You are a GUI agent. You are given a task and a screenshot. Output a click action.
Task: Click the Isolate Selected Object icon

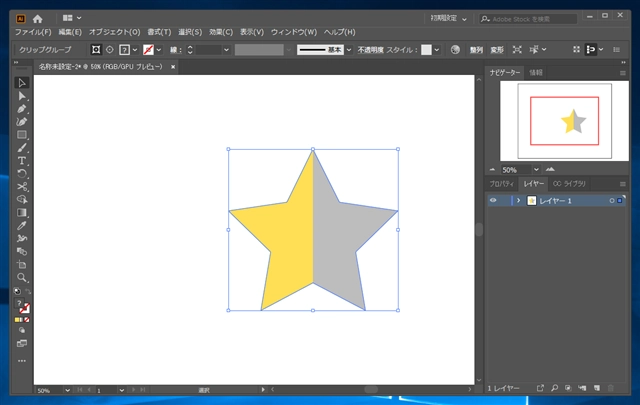(x=517, y=50)
